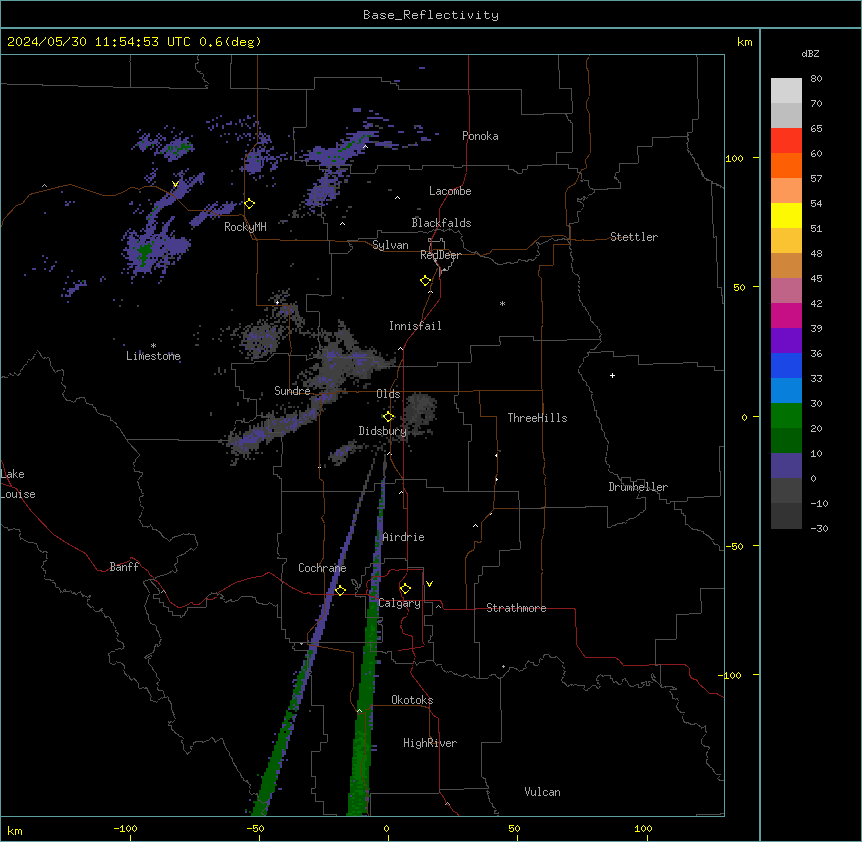The width and height of the screenshot is (862, 842).
Task: Click the asterisk marker east of Innisfail
Action: [502, 303]
